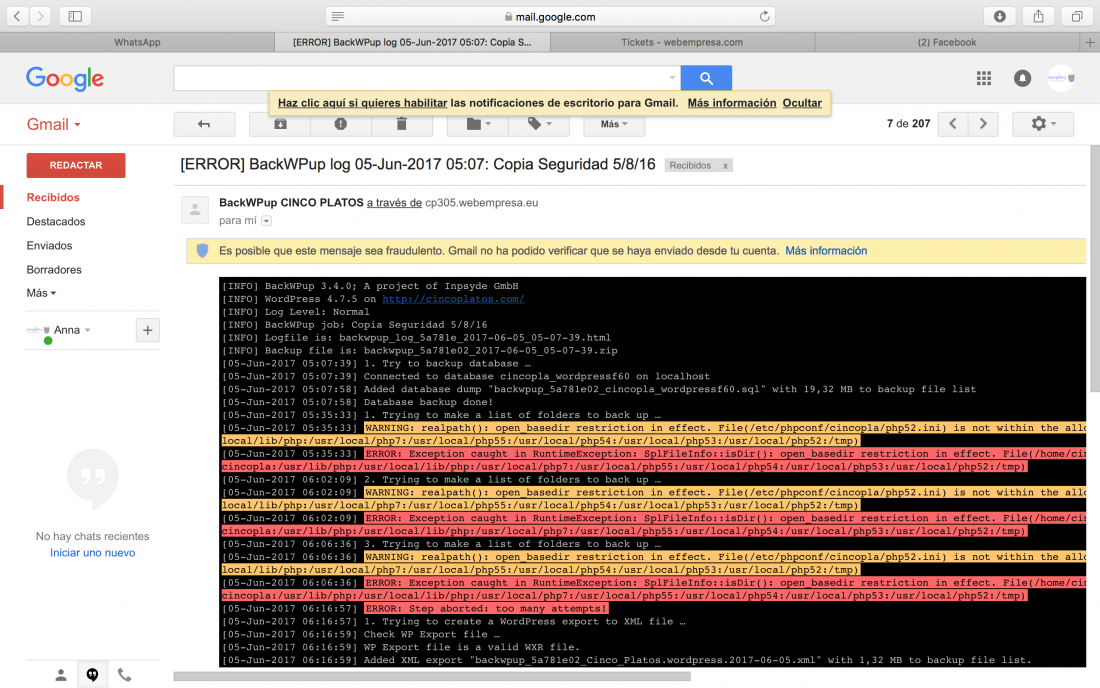Viewport: 1100px width, 688px height.
Task: Click the Google logo
Action: pyautogui.click(x=65, y=79)
